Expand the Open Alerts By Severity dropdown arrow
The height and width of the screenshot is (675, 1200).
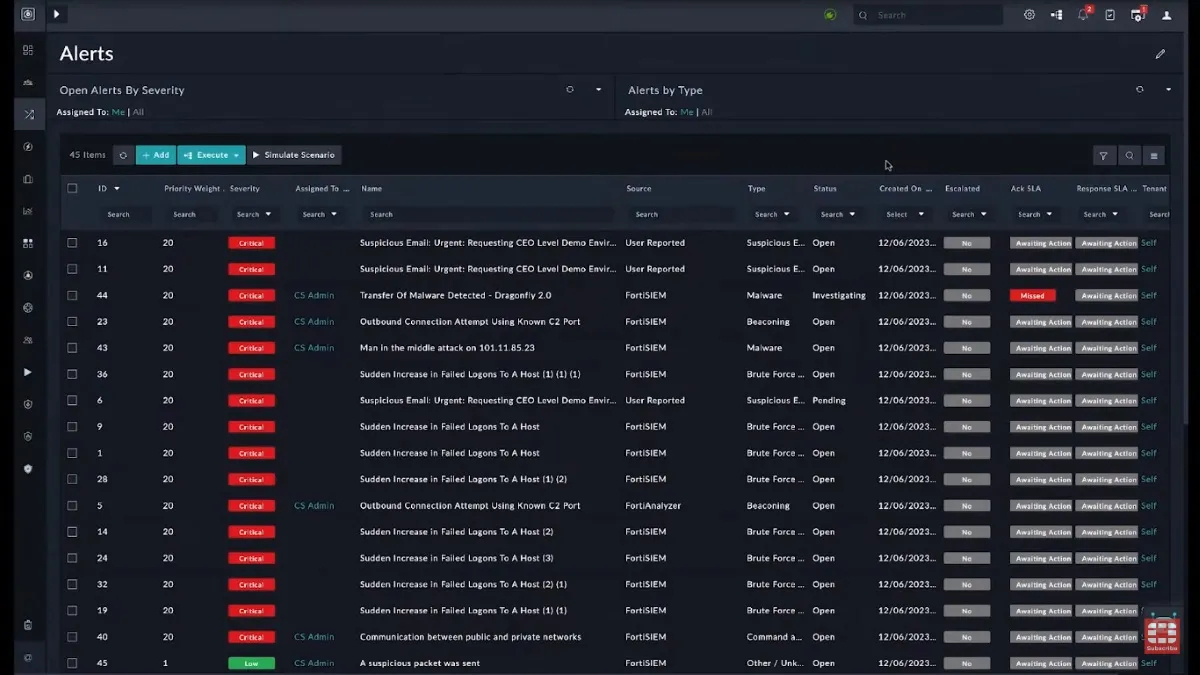(x=599, y=89)
